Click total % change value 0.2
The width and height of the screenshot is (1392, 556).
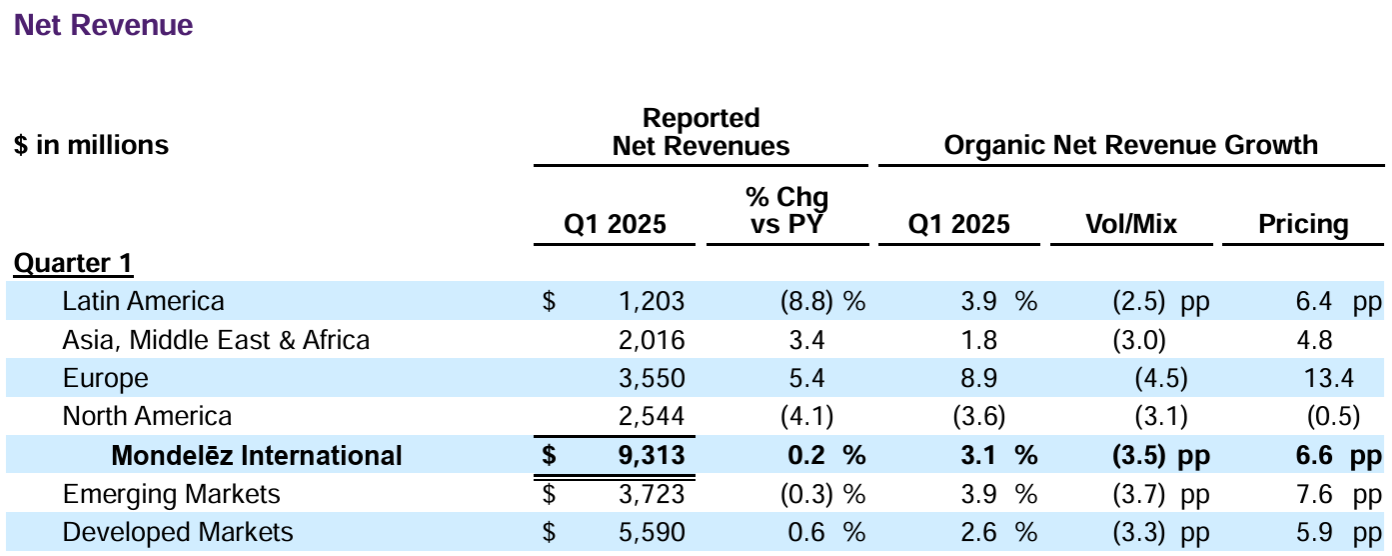click(806, 456)
